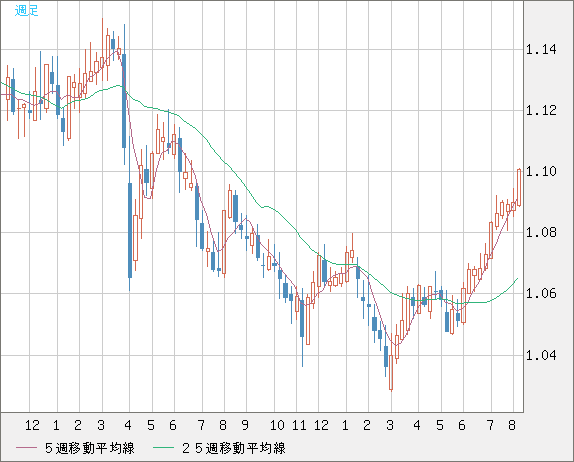Screen dimensions: 574x462
Task: Click the 5週移動平均線 legend label
Action: point(90,448)
